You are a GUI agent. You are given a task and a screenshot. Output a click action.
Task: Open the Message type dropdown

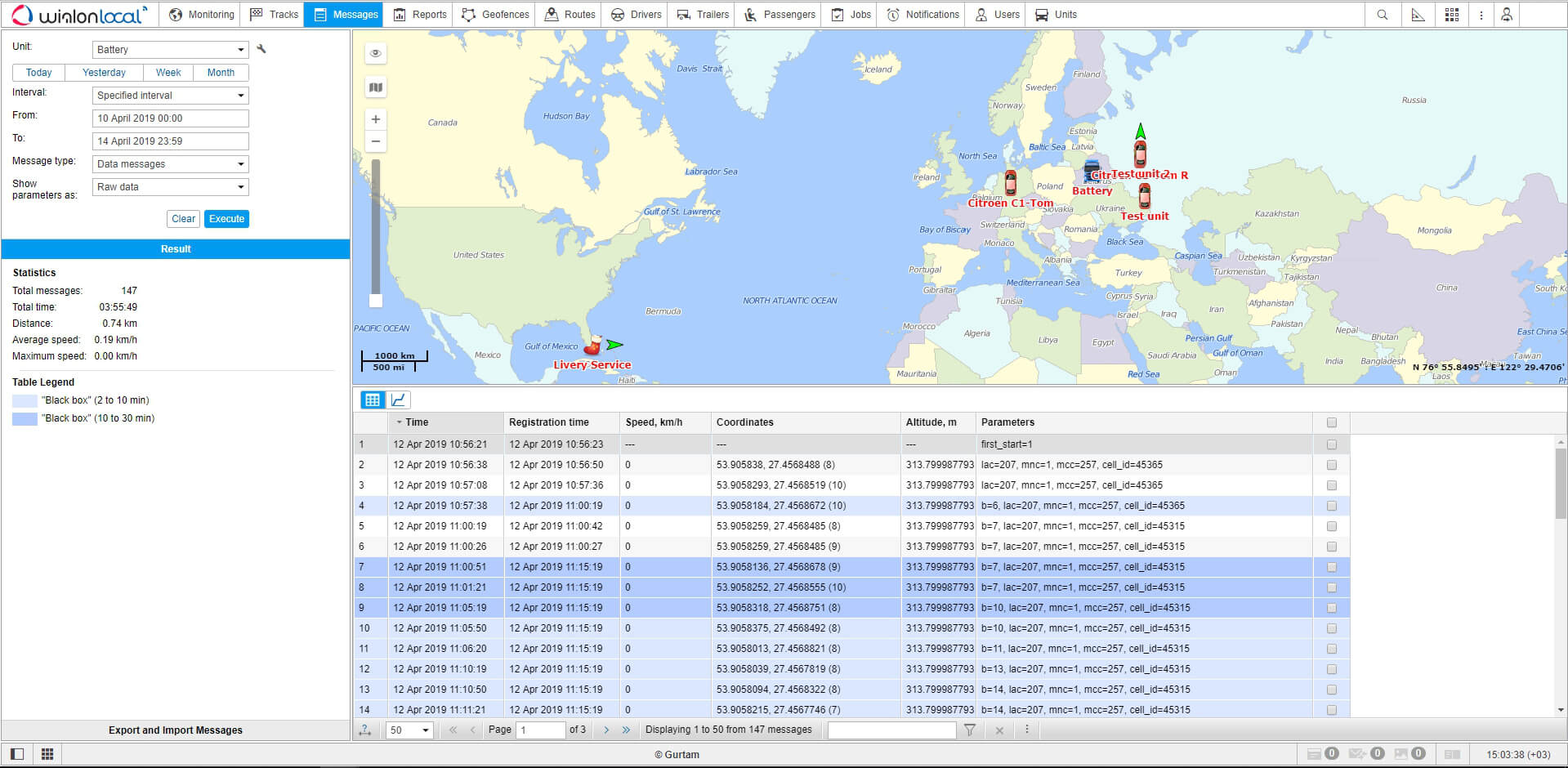coord(170,164)
